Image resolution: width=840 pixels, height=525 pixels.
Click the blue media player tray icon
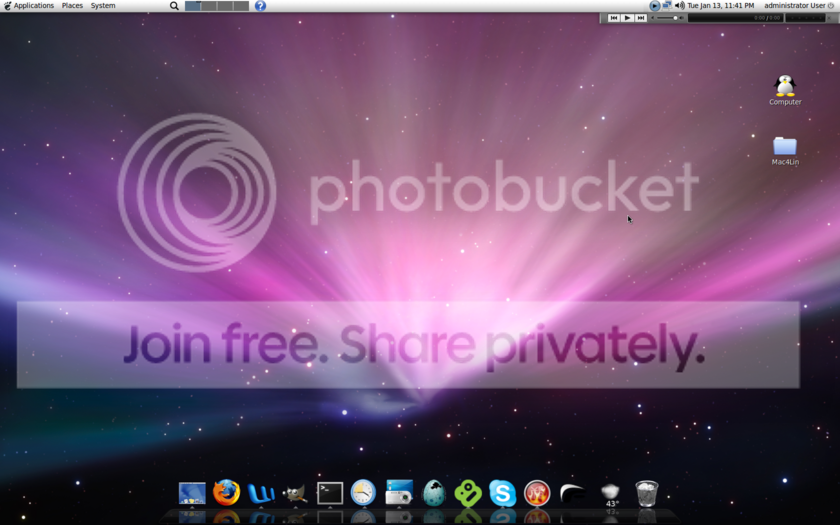pyautogui.click(x=655, y=5)
